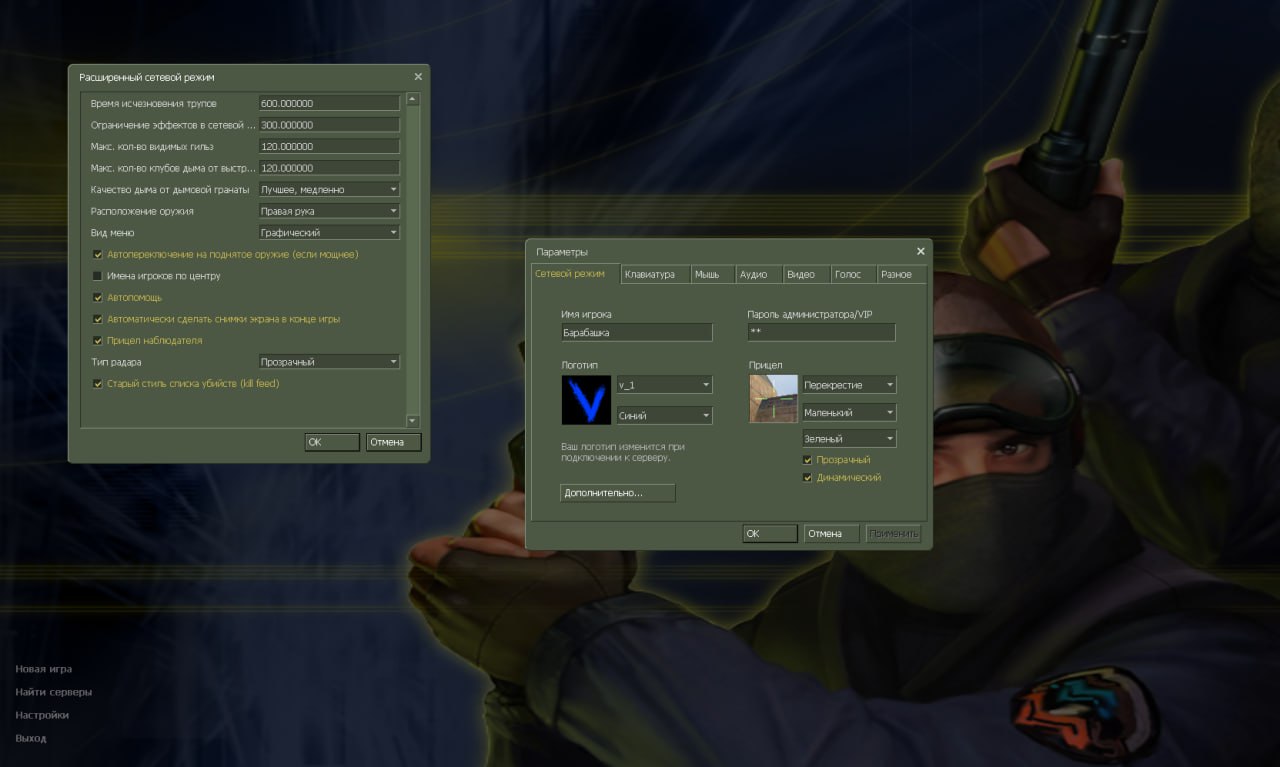Switch to the Клавиатура tab
The width and height of the screenshot is (1280, 767).
click(655, 275)
